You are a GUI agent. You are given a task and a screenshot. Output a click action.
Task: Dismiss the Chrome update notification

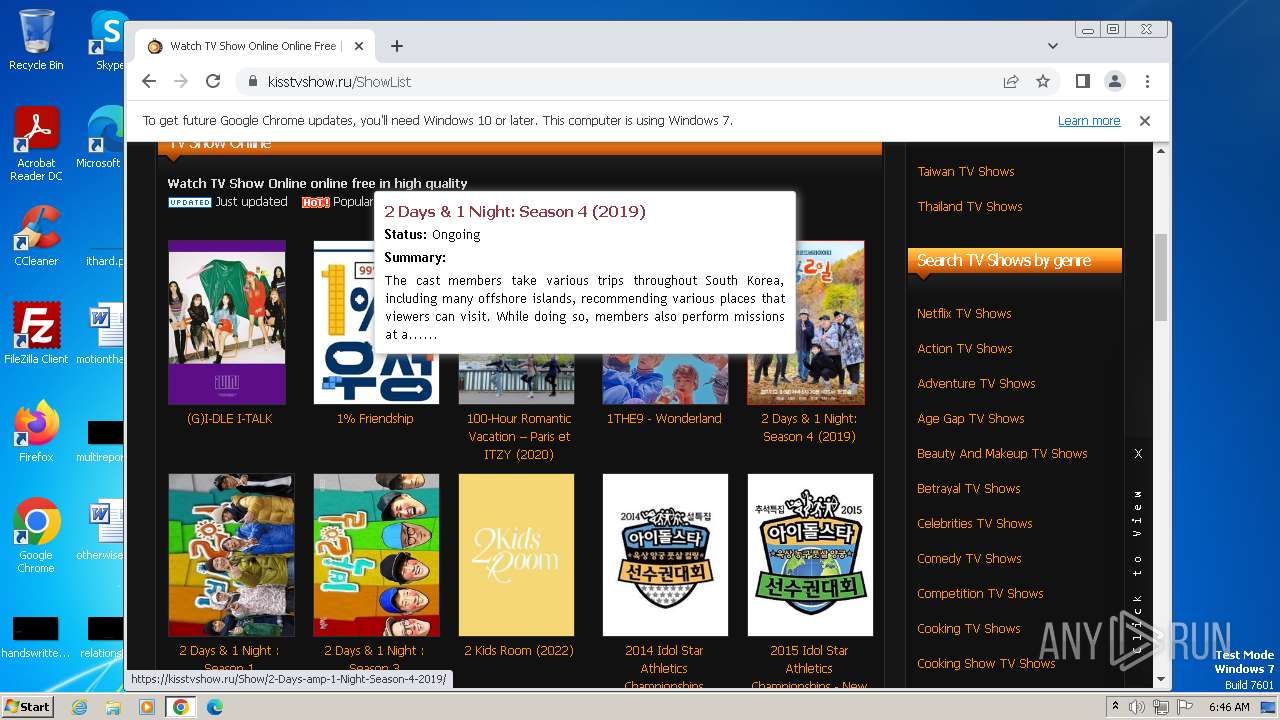coord(1145,121)
